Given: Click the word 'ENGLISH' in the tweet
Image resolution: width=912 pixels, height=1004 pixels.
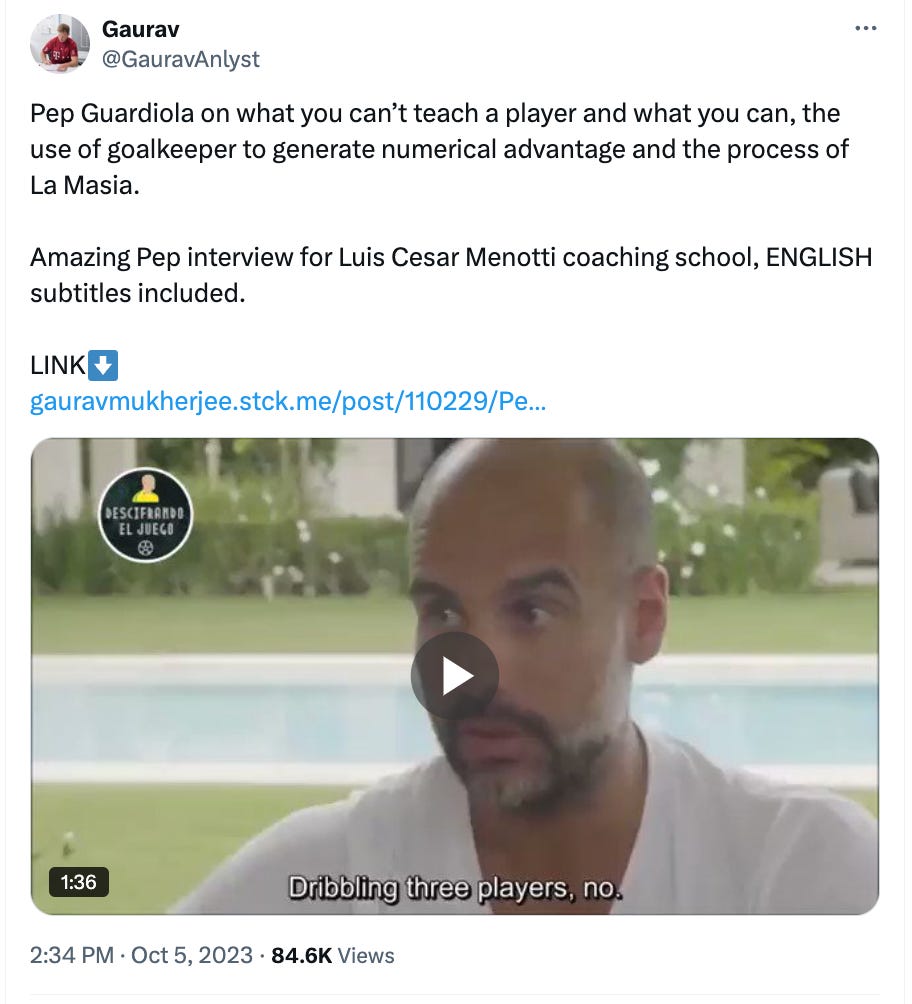Looking at the screenshot, I should click(819, 257).
